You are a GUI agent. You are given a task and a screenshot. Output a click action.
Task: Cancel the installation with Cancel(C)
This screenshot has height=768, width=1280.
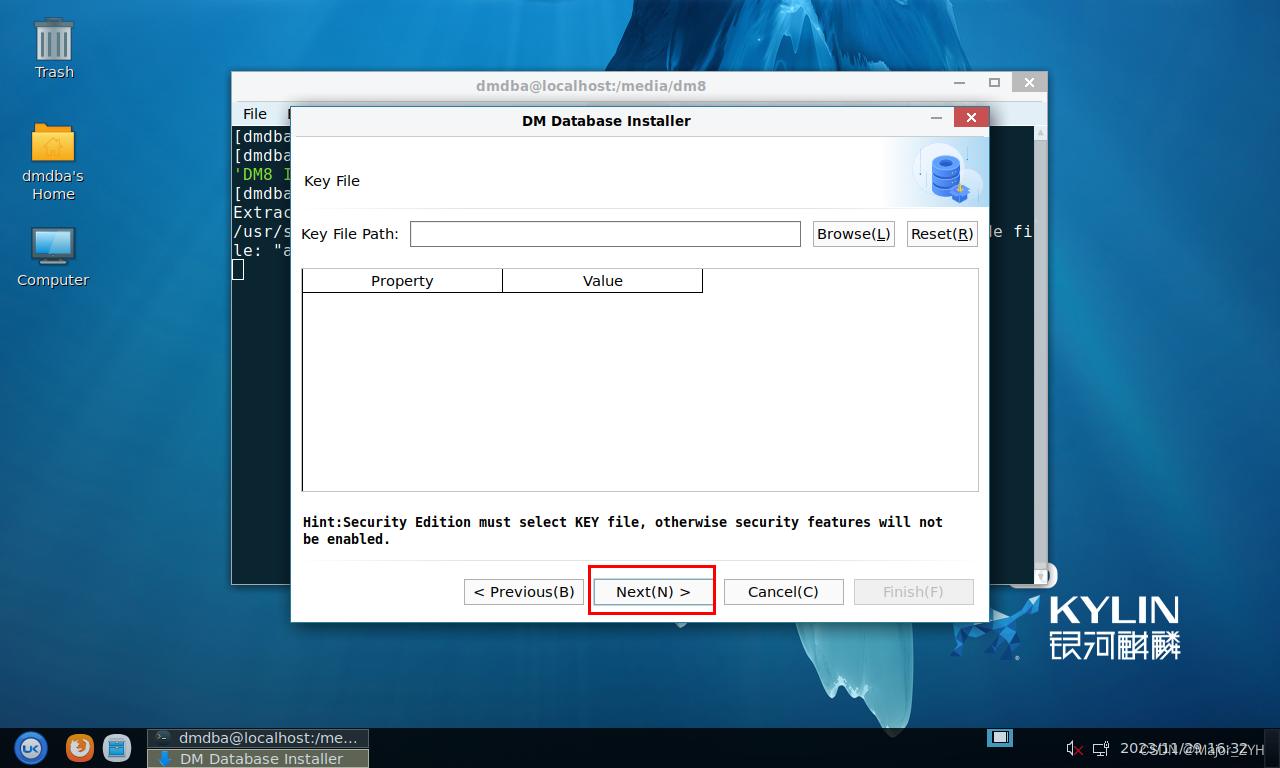coord(783,592)
